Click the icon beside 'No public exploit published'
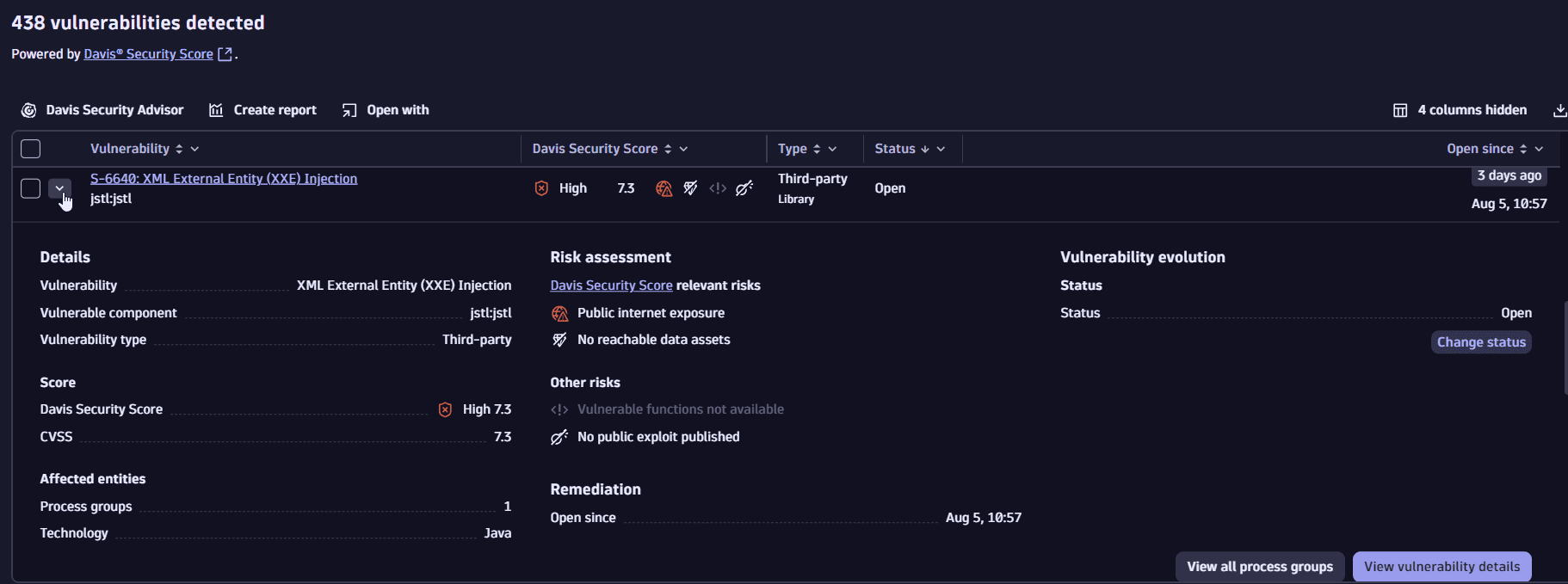Viewport: 1568px width, 584px height. click(559, 437)
